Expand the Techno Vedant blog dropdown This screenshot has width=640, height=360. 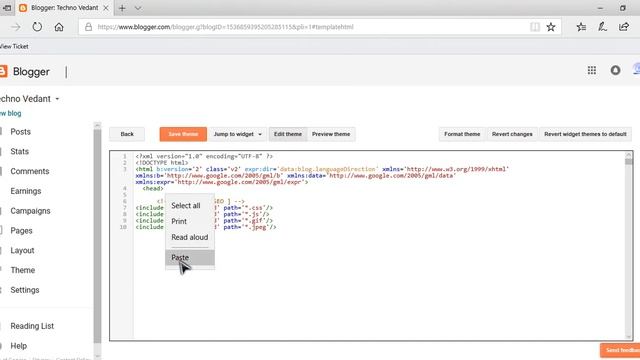57,99
